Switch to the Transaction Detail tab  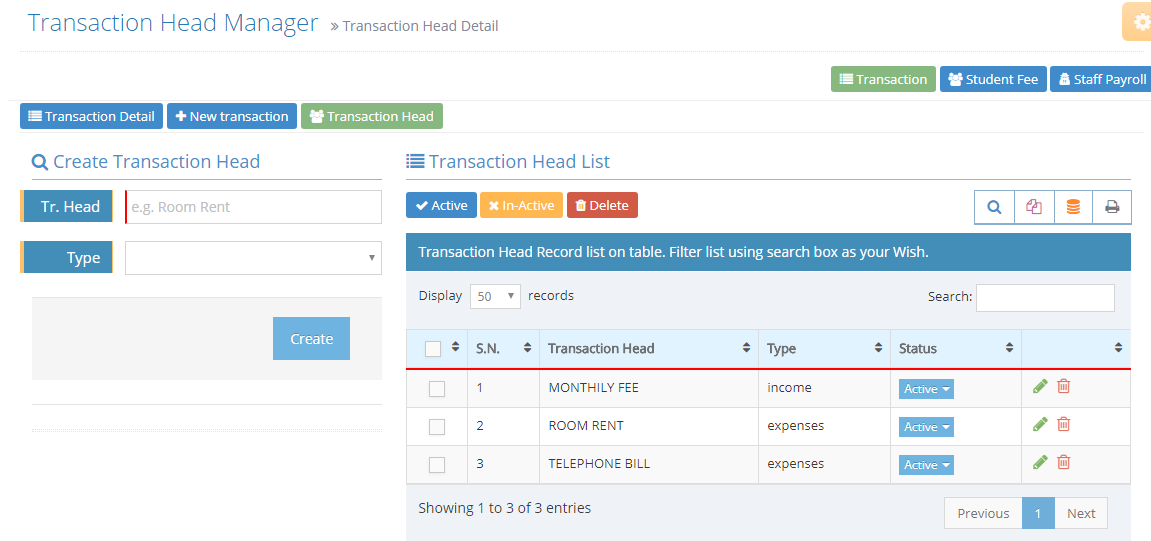[x=91, y=116]
